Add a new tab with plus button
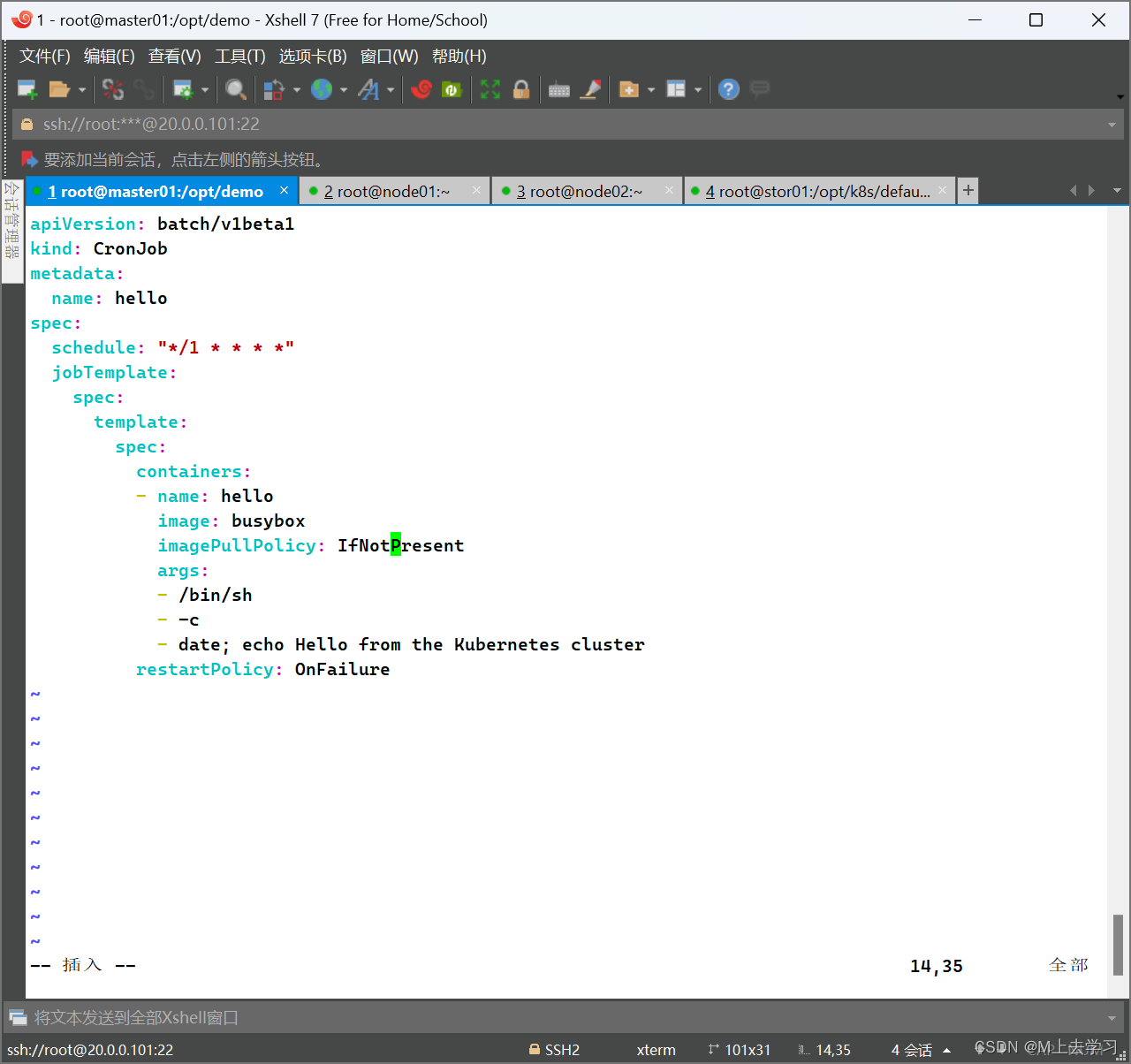This screenshot has height=1064, width=1131. [x=968, y=190]
